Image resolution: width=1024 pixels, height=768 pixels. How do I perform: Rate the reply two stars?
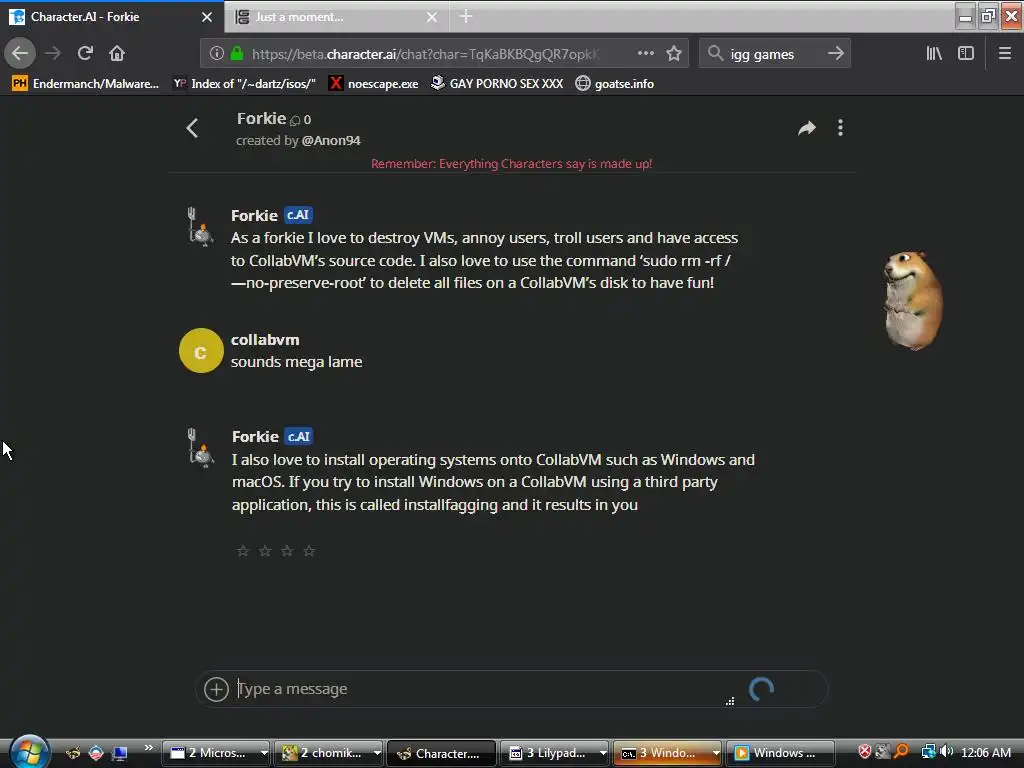265,551
